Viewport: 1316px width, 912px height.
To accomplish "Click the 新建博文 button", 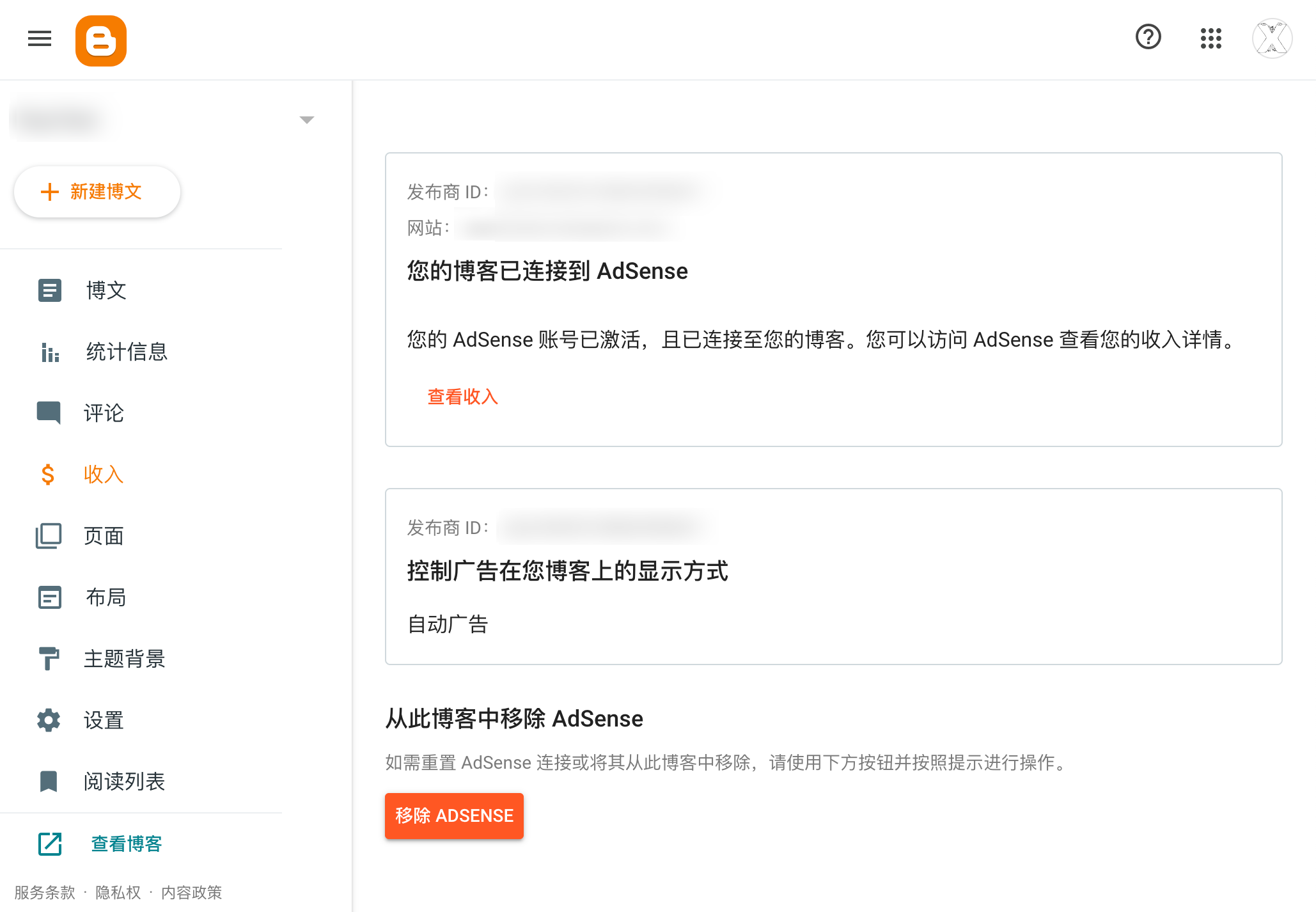I will pyautogui.click(x=97, y=191).
